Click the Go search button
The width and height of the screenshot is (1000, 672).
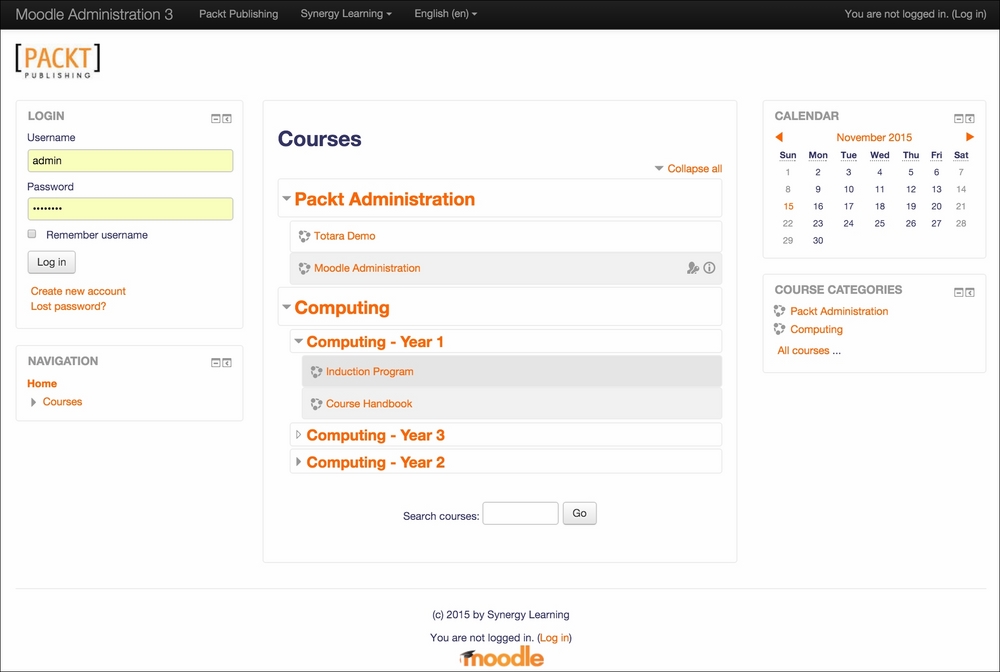[x=579, y=513]
